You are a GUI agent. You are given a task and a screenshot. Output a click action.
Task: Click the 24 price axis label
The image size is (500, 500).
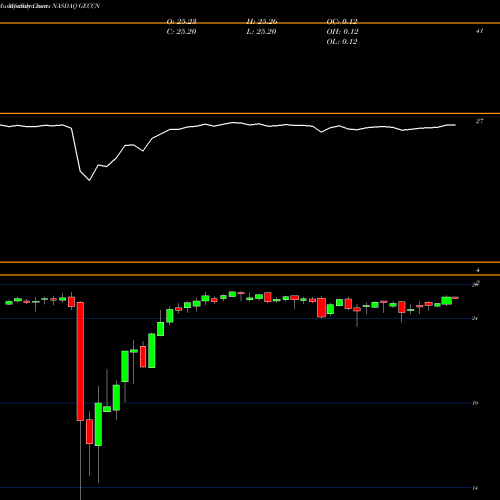click(475, 319)
